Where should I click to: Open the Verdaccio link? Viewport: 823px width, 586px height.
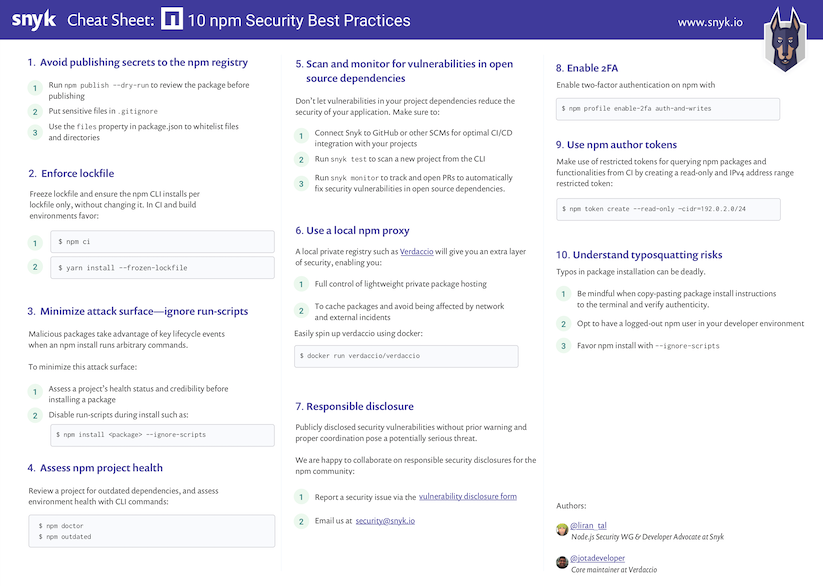(416, 251)
